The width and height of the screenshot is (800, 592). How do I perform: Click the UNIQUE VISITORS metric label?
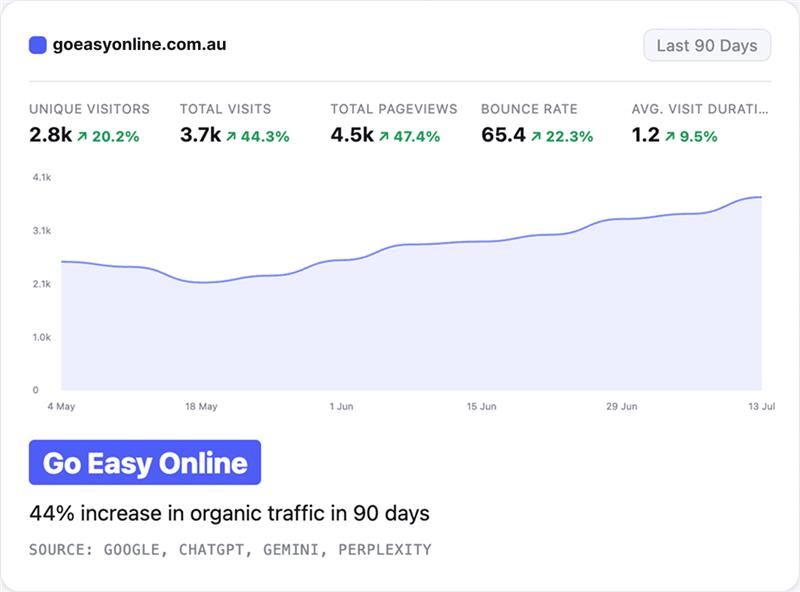pos(89,109)
